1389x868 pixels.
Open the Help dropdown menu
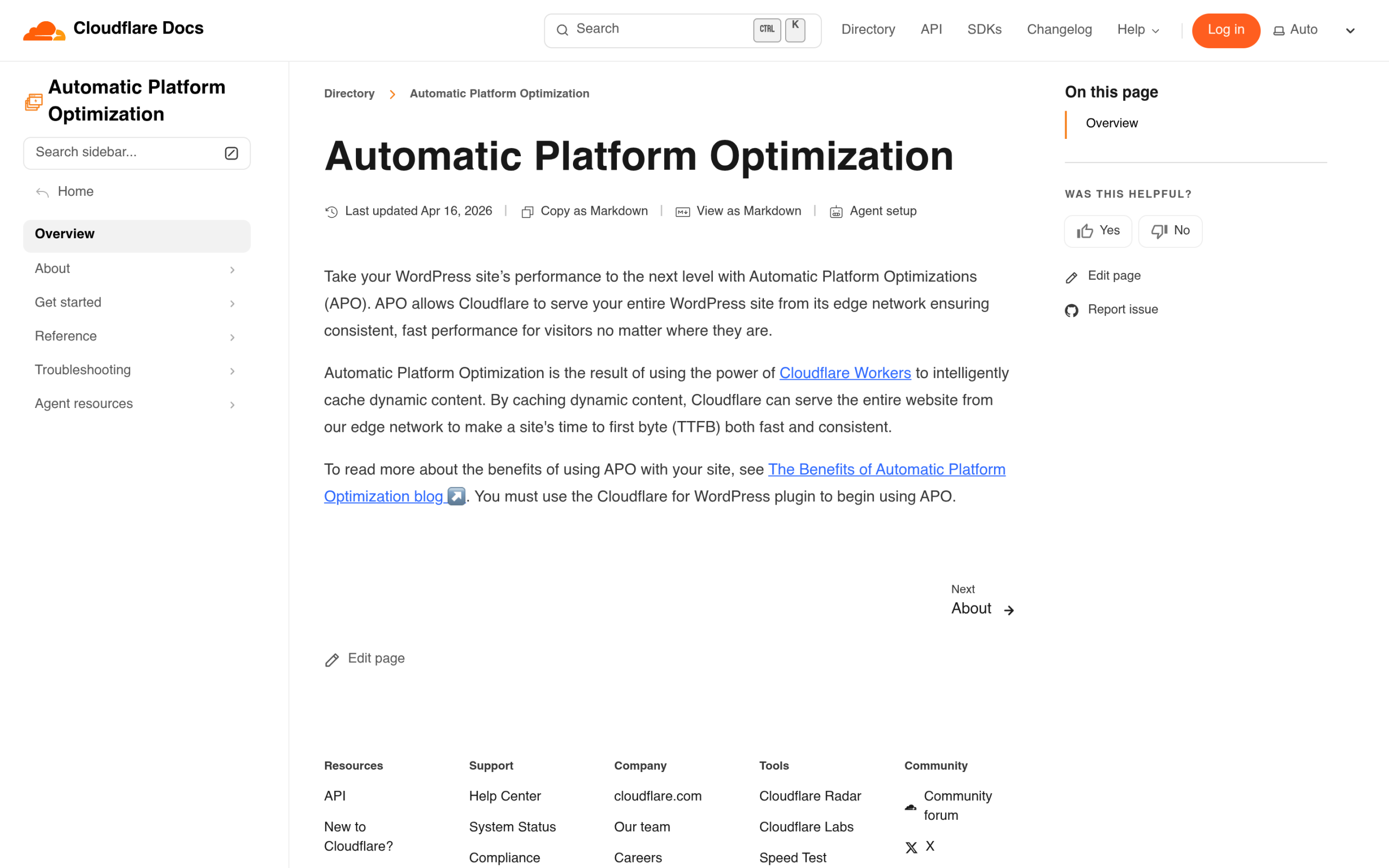pyautogui.click(x=1138, y=30)
